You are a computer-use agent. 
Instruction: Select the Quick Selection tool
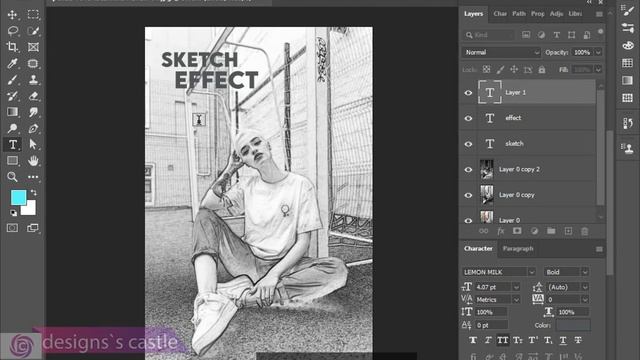click(x=33, y=31)
